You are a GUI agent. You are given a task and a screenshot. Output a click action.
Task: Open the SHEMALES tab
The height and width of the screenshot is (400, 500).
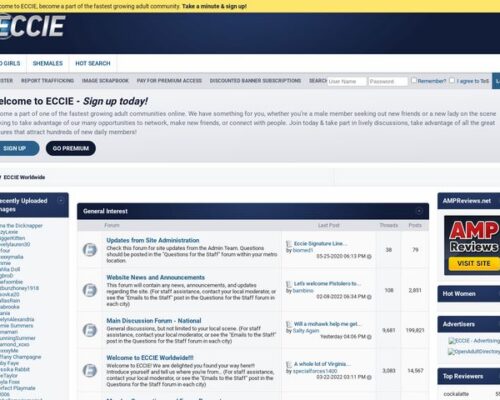[x=48, y=63]
